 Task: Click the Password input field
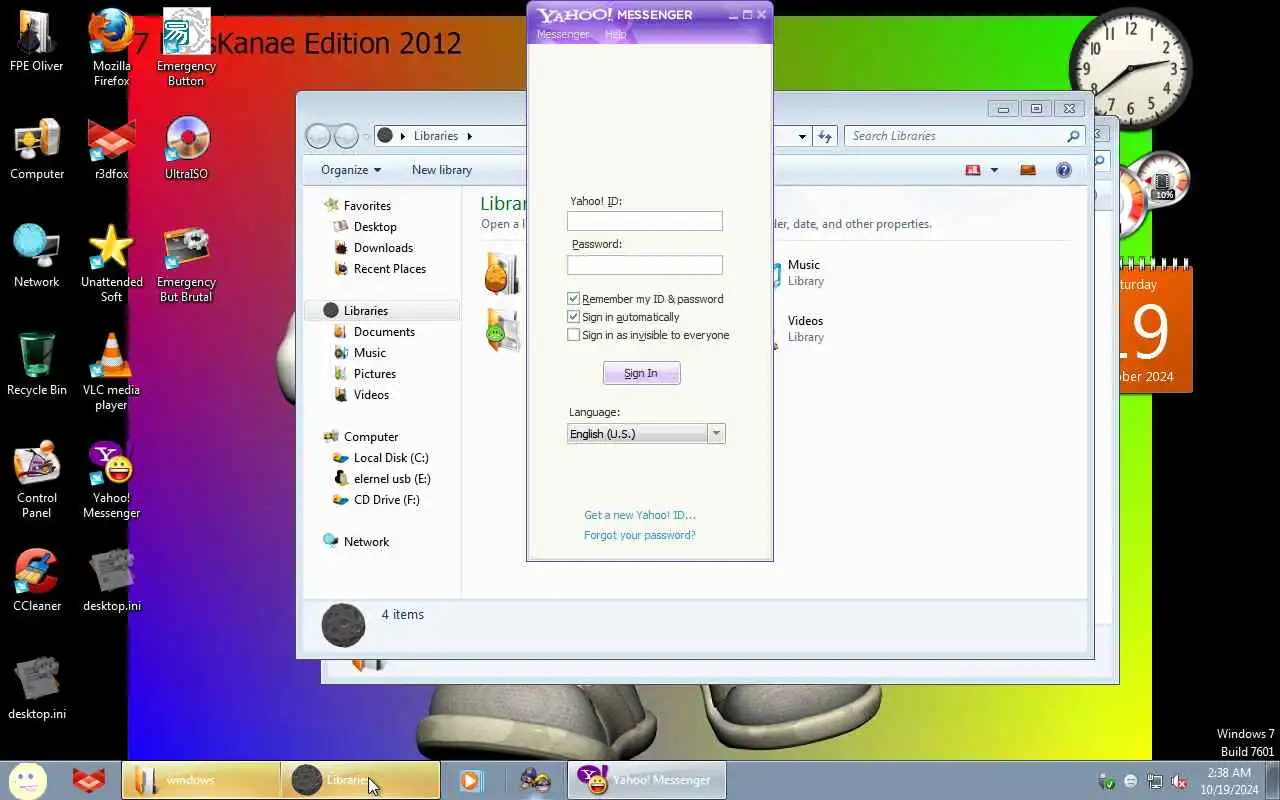pyautogui.click(x=645, y=265)
